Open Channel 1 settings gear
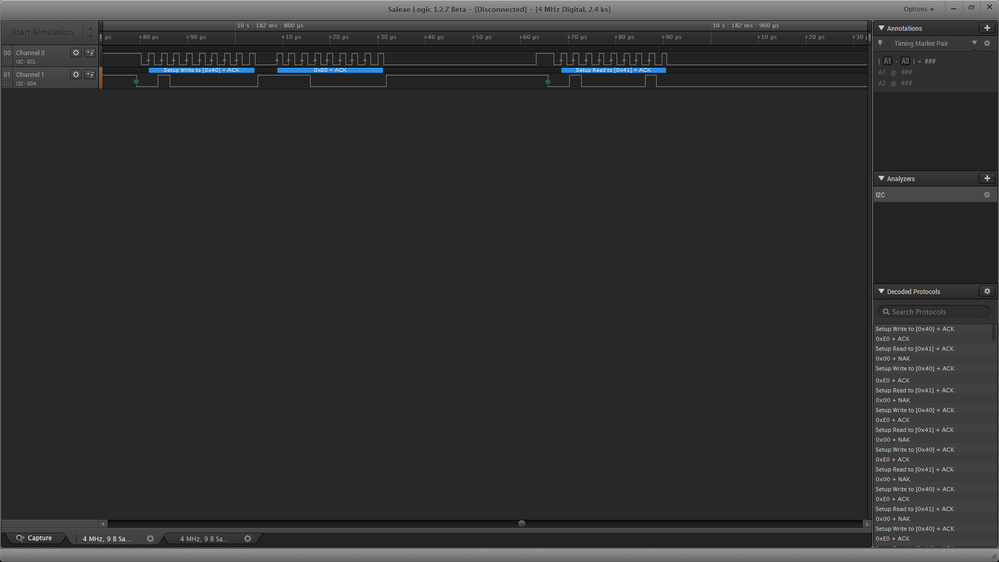 coord(76,75)
